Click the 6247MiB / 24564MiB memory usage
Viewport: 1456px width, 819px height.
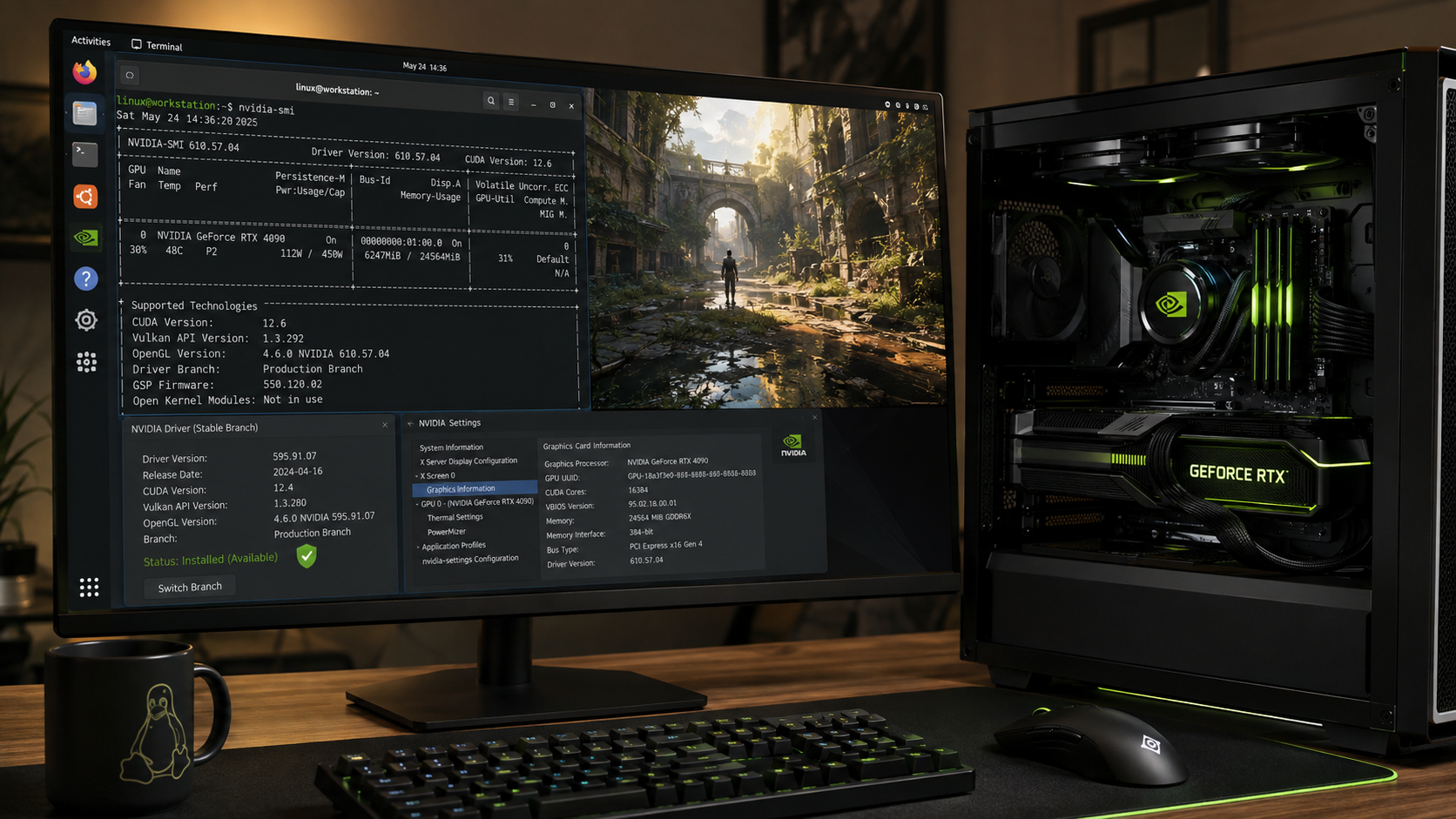412,256
